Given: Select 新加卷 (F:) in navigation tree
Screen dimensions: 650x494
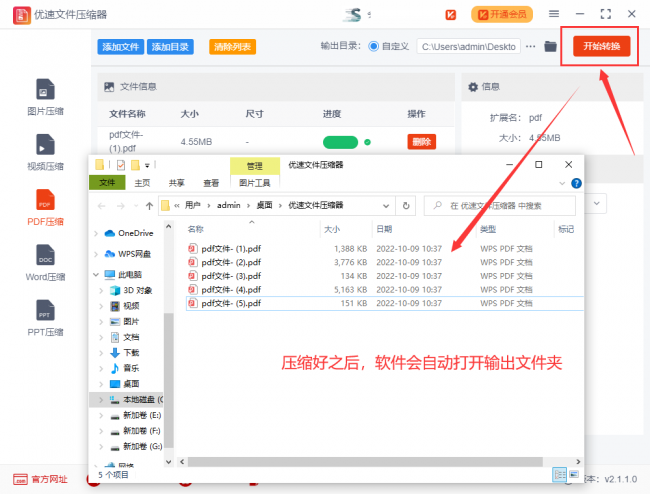Looking at the screenshot, I should (142, 431).
